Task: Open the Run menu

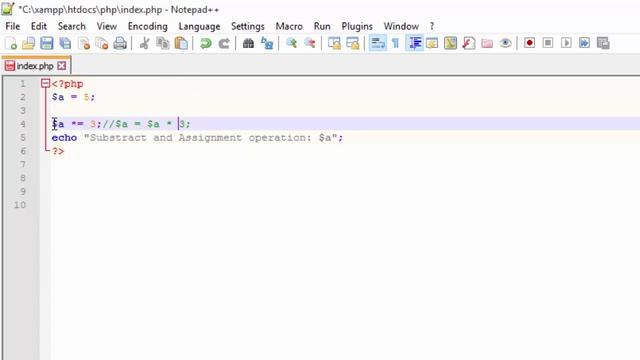Action: 322,26
